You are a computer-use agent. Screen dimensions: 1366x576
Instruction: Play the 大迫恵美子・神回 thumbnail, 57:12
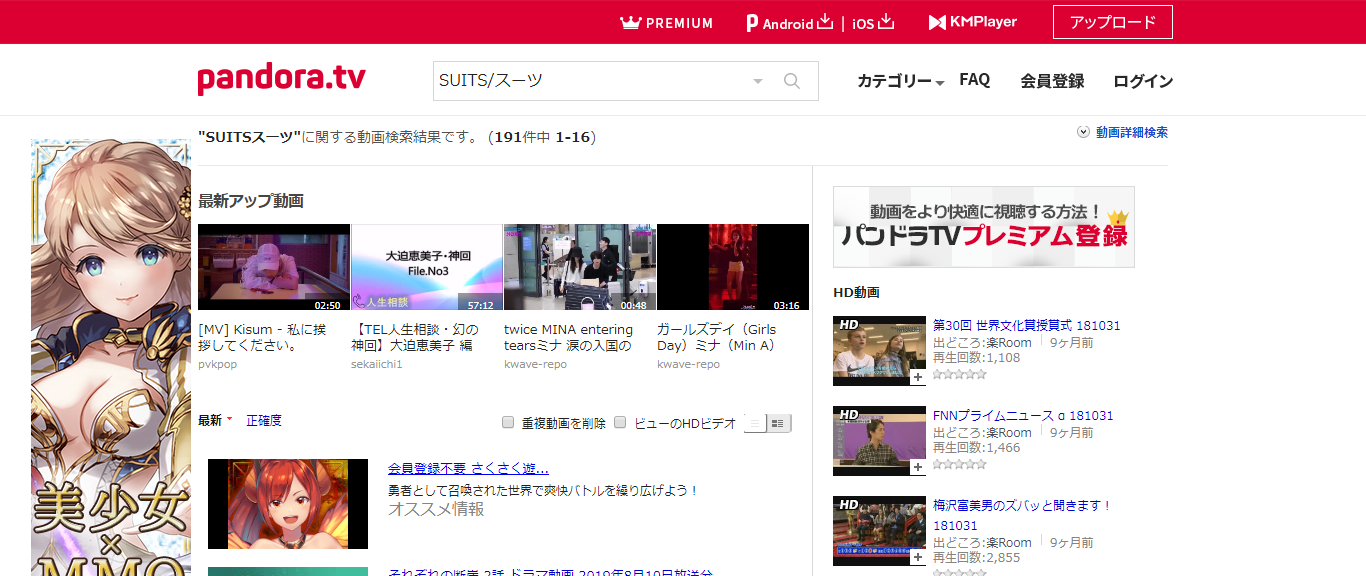pyautogui.click(x=427, y=267)
